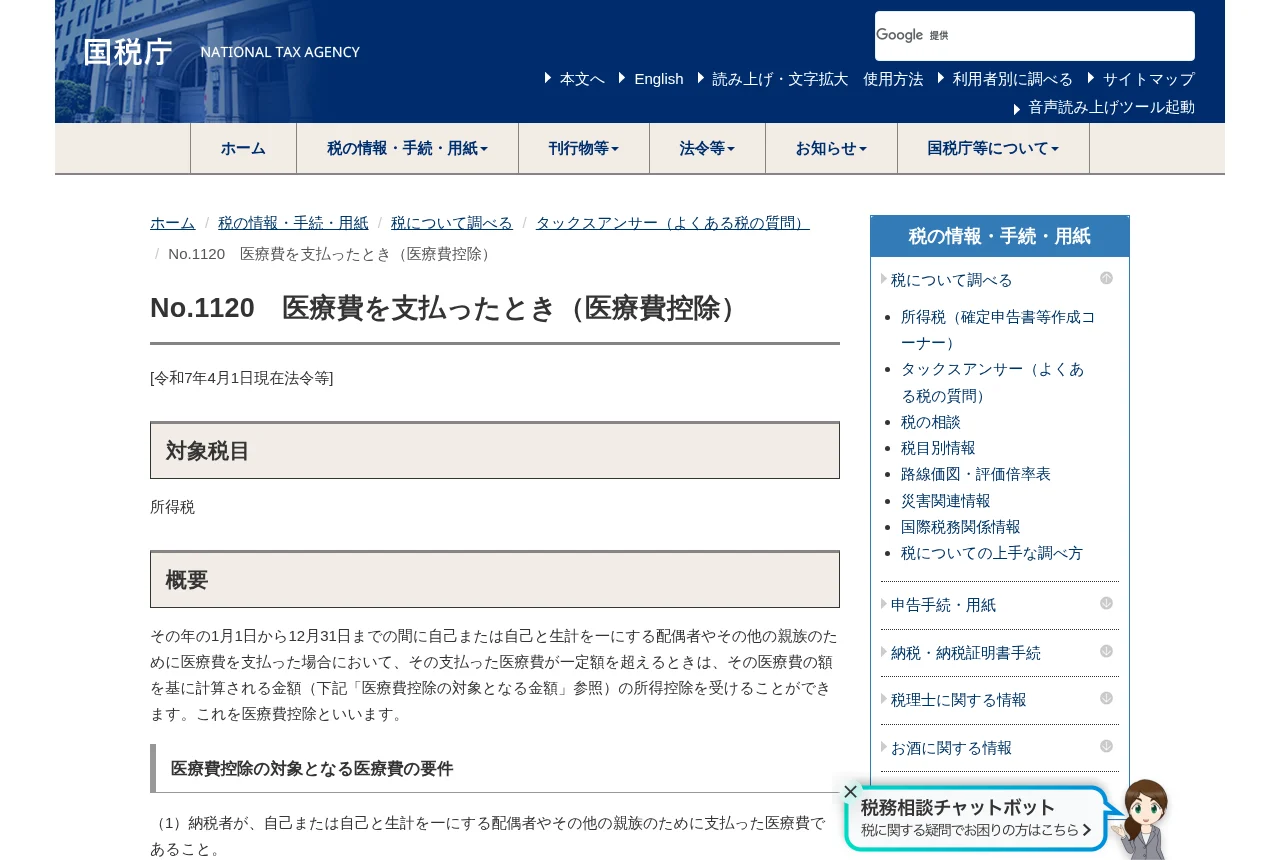Open sidebar 税について調べる entry

tap(952, 280)
